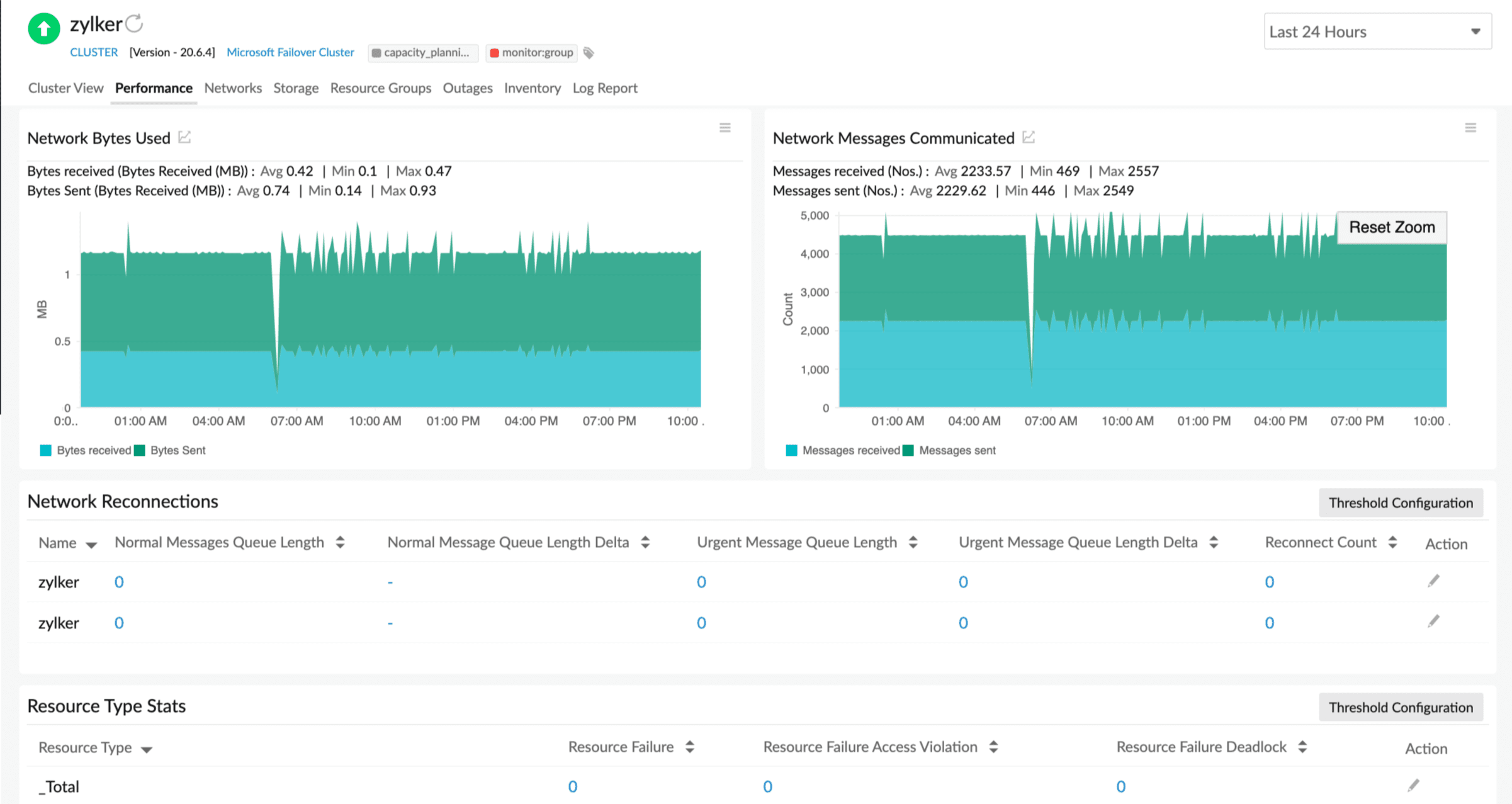Toggle Bytes received legend series
The height and width of the screenshot is (804, 1512).
(93, 450)
